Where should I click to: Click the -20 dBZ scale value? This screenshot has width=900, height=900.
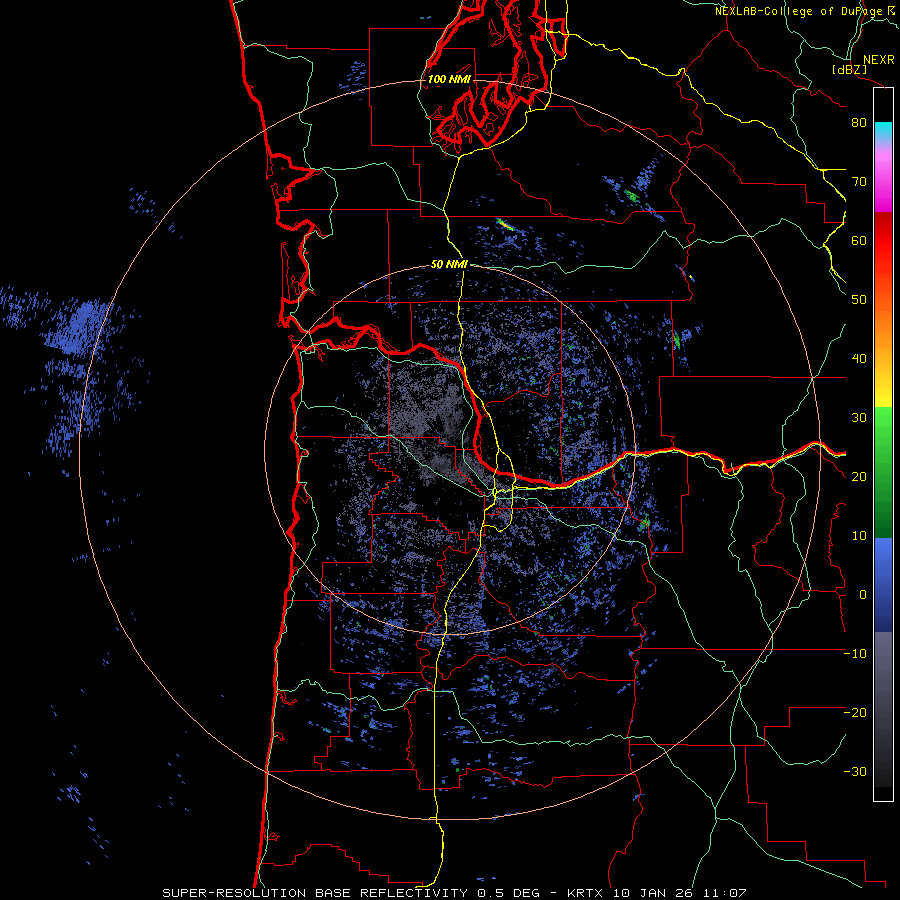[x=855, y=713]
